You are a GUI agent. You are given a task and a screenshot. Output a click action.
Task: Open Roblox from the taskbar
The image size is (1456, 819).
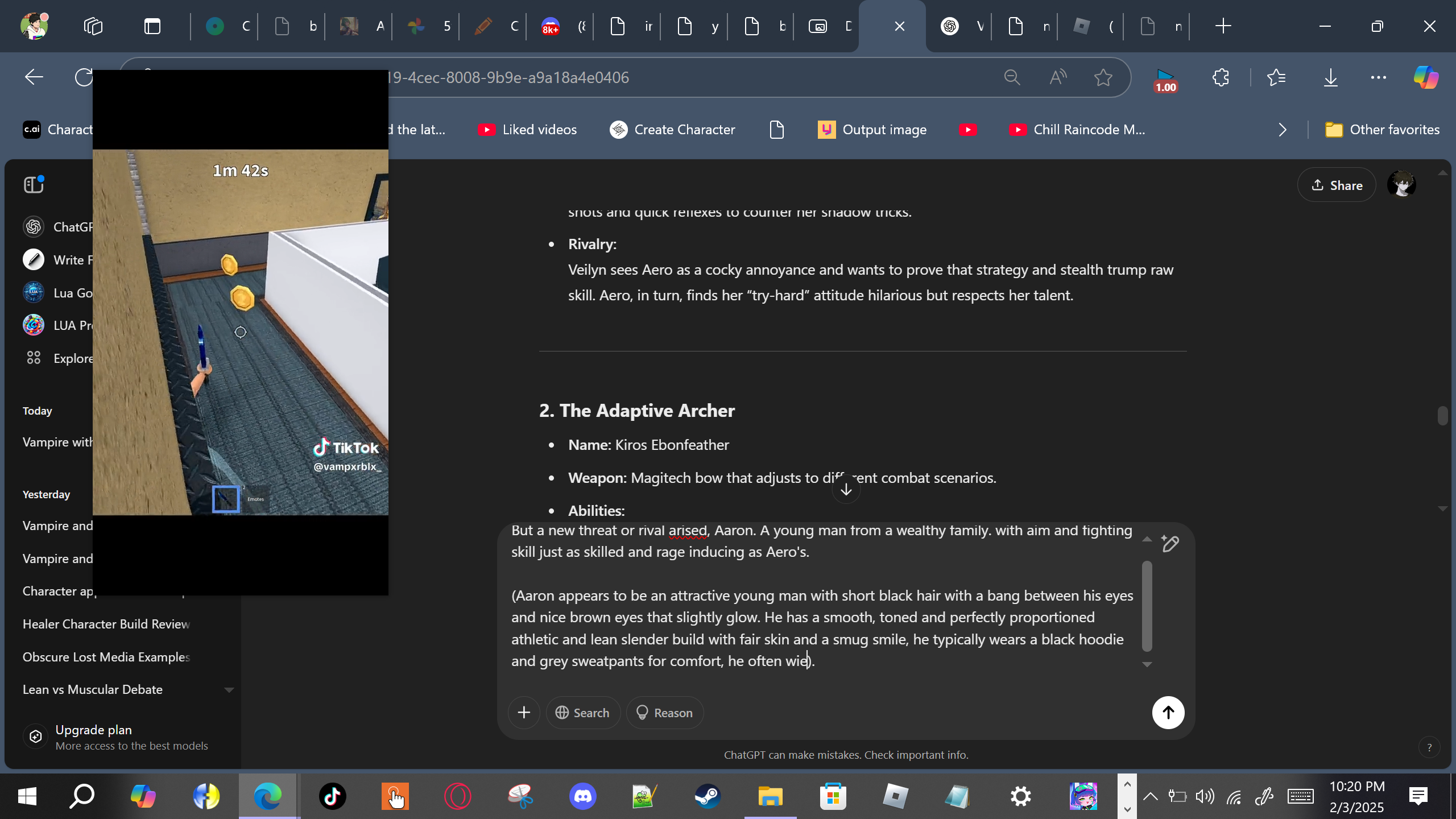coord(895,796)
